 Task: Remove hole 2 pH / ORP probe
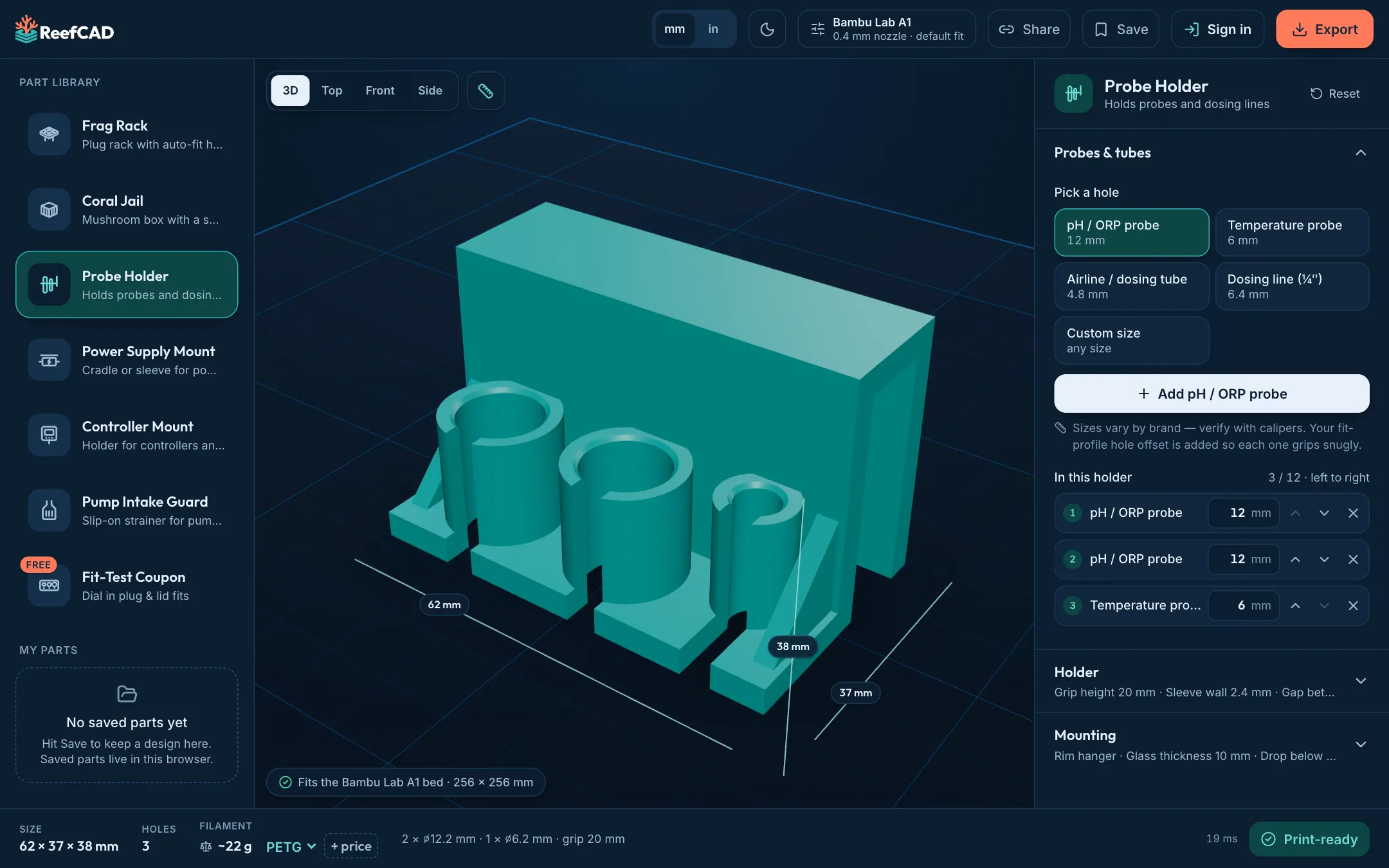click(1353, 559)
